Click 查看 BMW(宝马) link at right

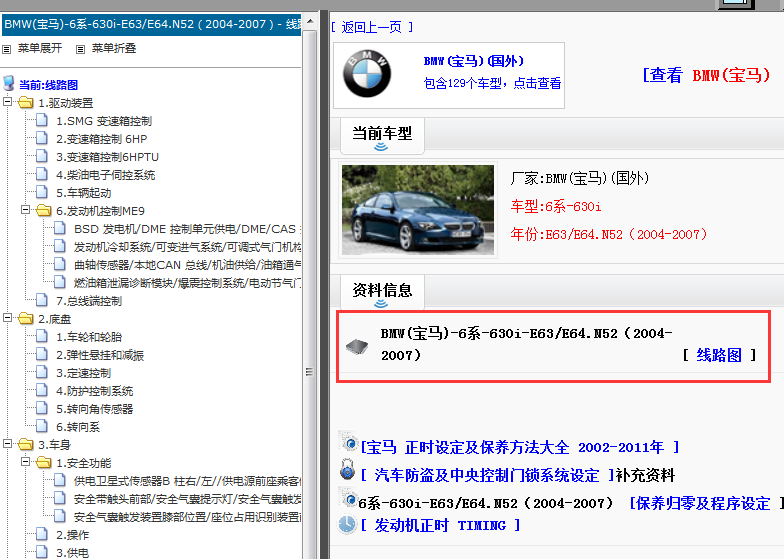[706, 75]
